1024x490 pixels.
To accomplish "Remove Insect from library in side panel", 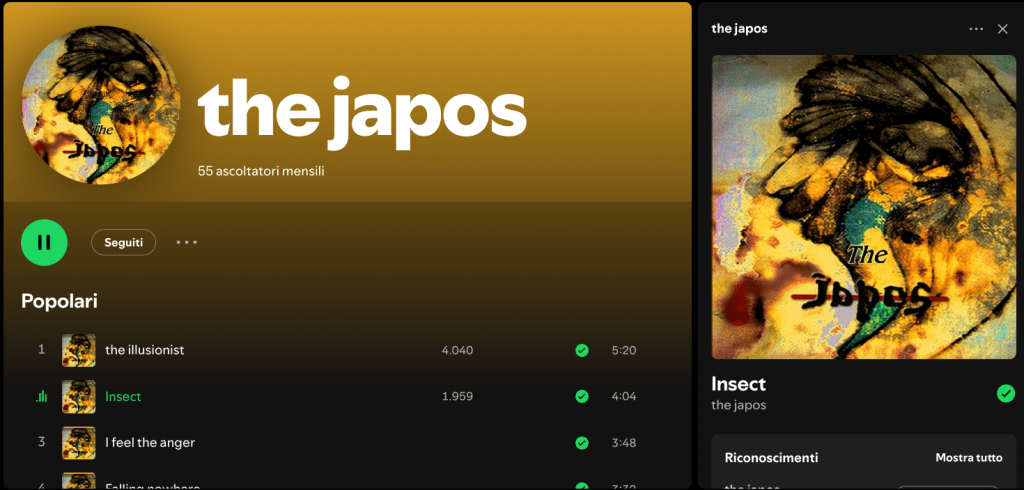I will (1006, 393).
